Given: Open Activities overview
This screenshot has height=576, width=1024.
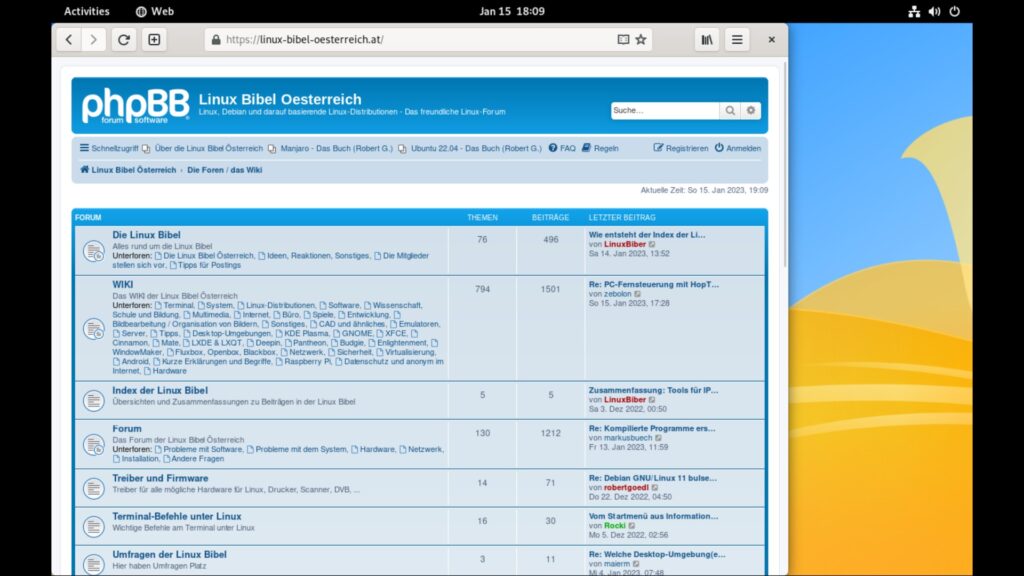Looking at the screenshot, I should (x=86, y=11).
